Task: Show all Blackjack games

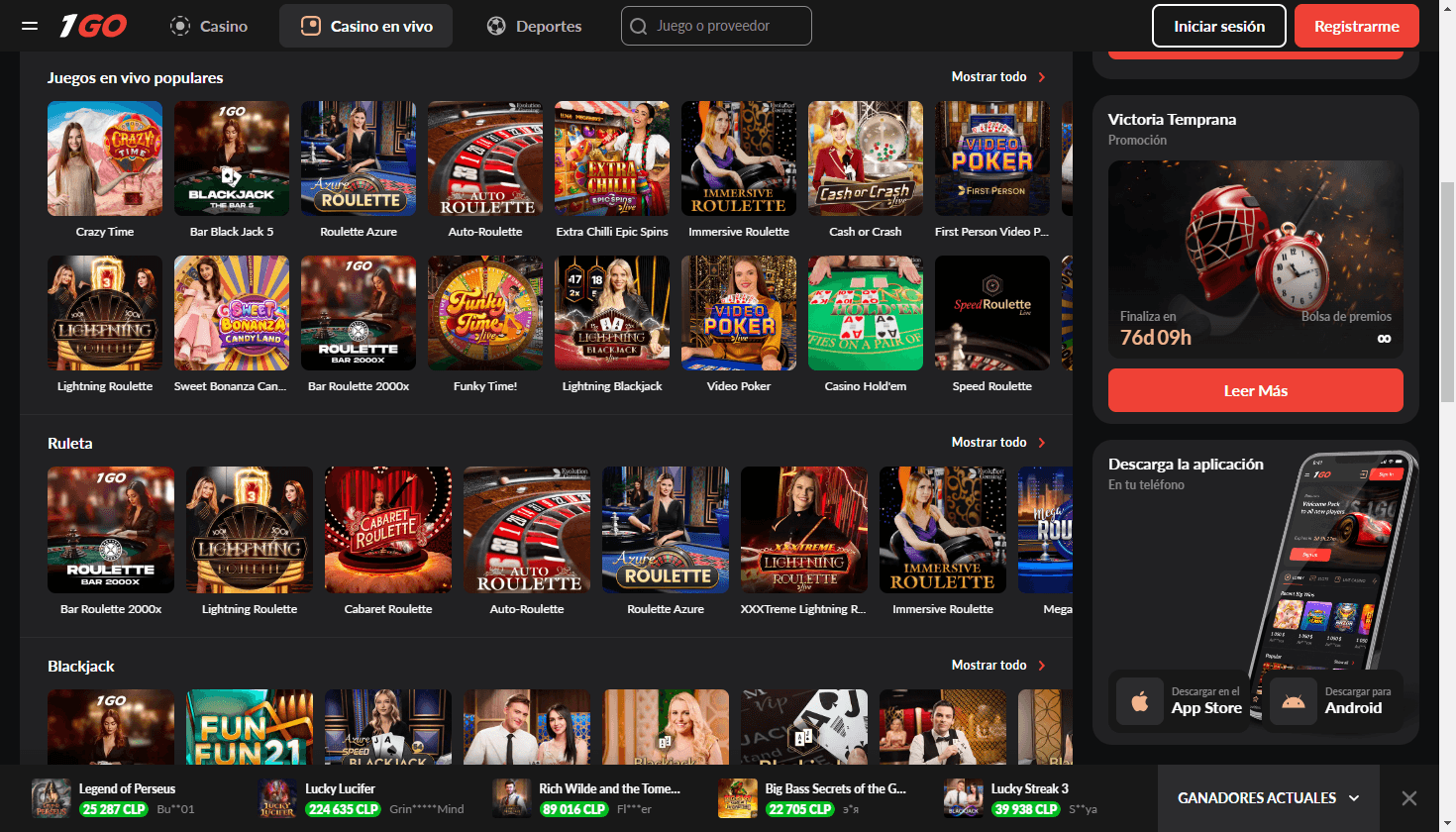Action: [997, 666]
